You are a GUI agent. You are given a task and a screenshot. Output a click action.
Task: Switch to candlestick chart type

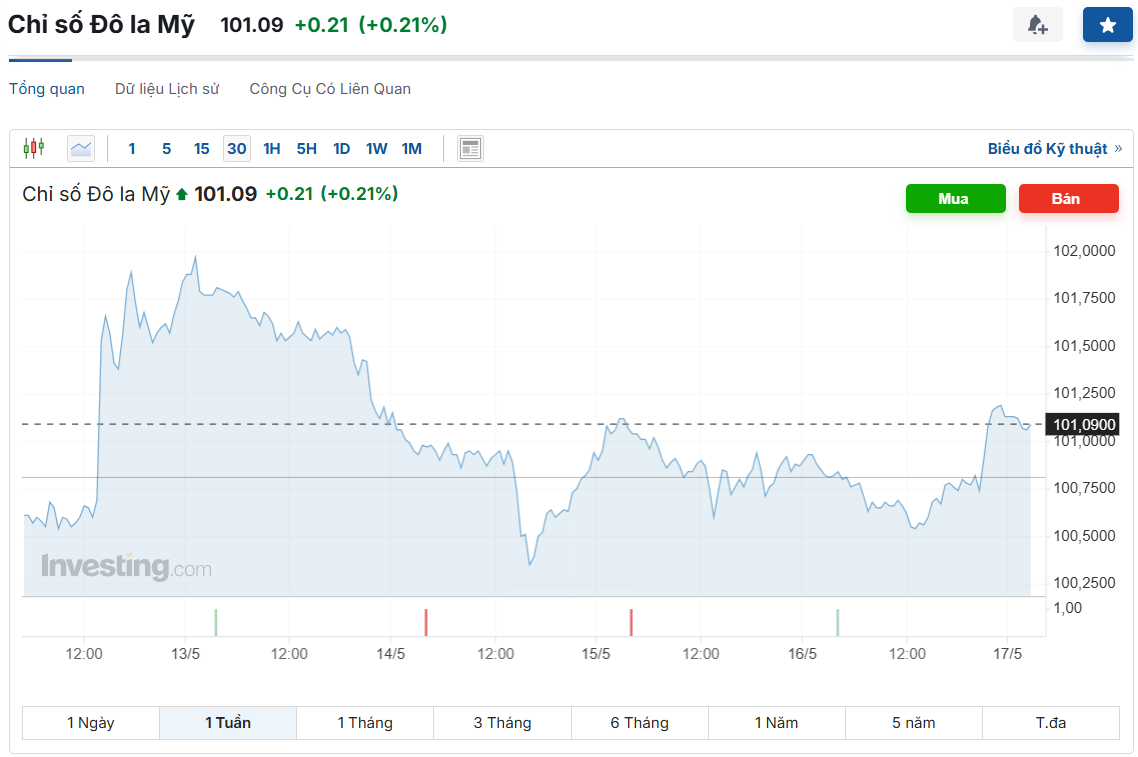pyautogui.click(x=34, y=149)
